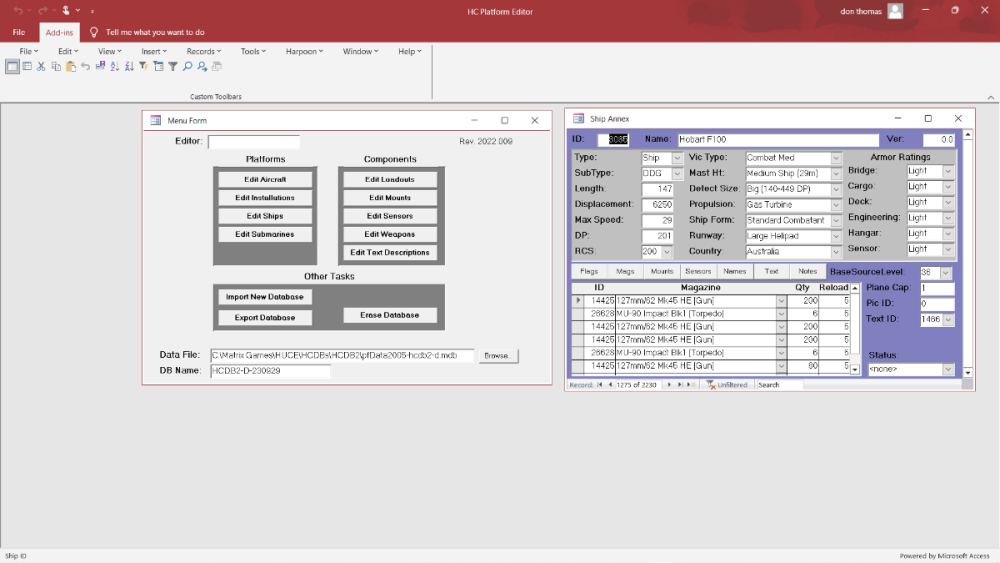Screen dimensions: 1000x563
Task: Open the Bridge armor rating dropdown
Action: tap(948, 171)
